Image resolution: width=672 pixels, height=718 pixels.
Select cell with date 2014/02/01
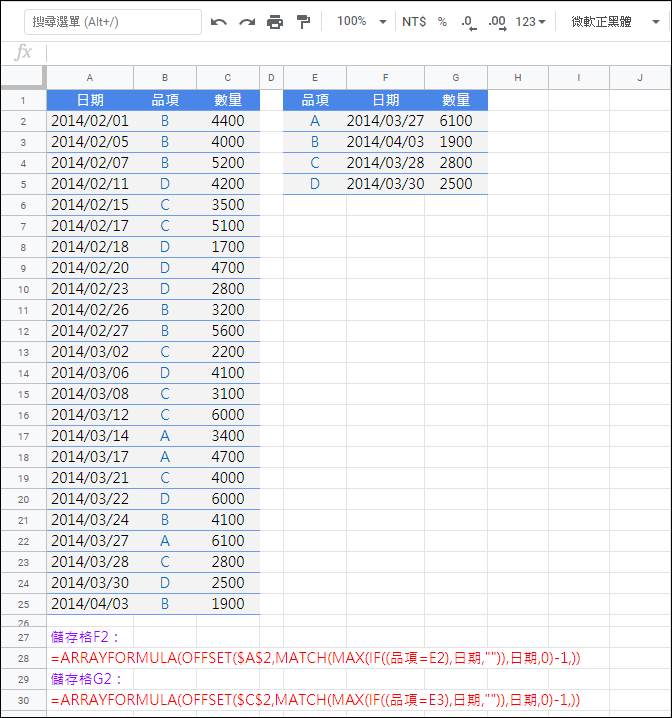[90, 121]
